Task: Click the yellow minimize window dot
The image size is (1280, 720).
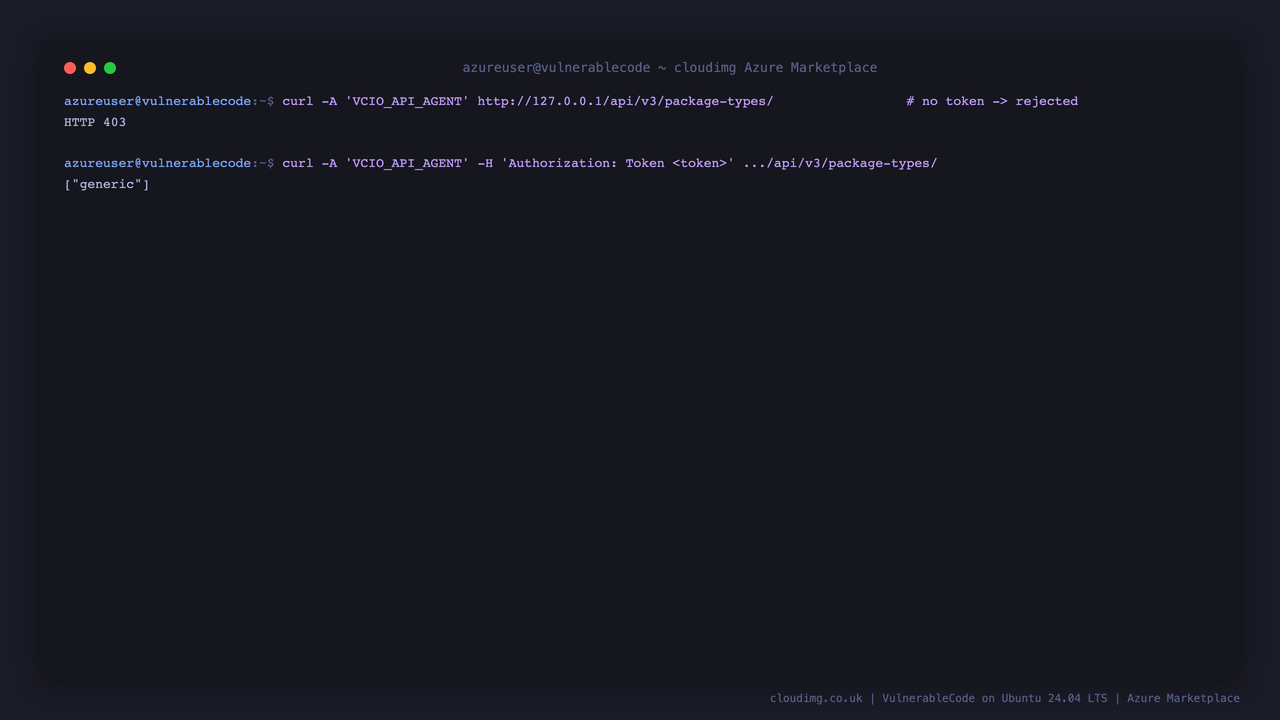Action: pyautogui.click(x=90, y=68)
